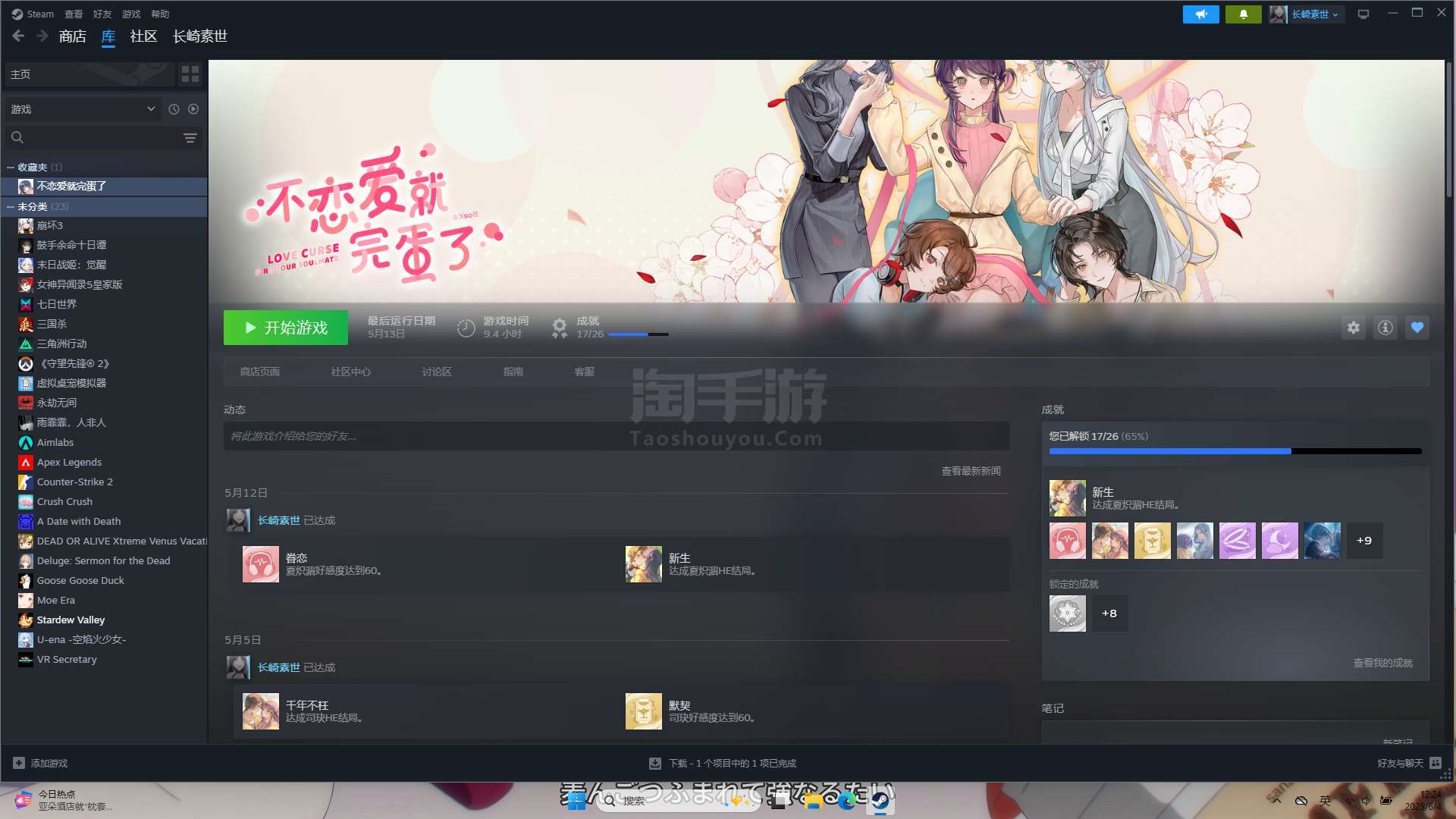Open the 指南 link
This screenshot has width=1456, height=819.
[x=513, y=372]
